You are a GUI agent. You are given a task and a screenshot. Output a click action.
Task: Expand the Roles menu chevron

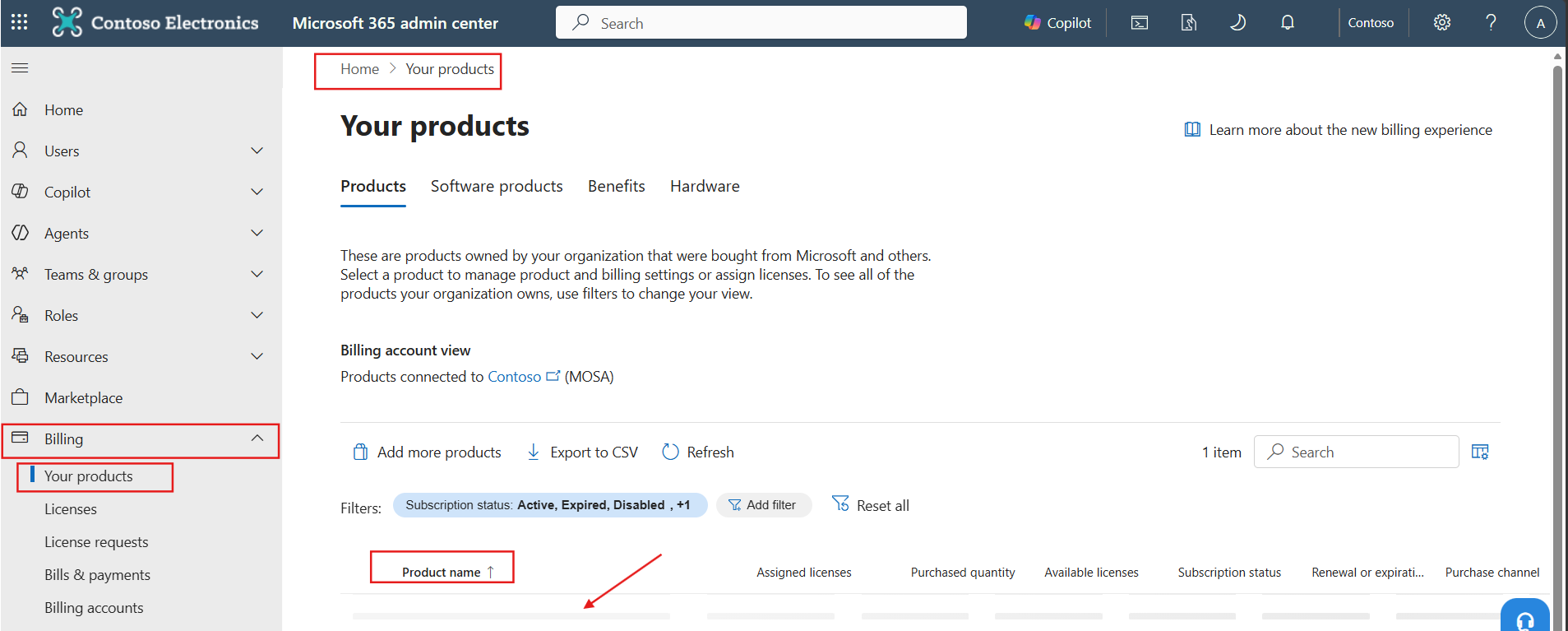[x=257, y=315]
